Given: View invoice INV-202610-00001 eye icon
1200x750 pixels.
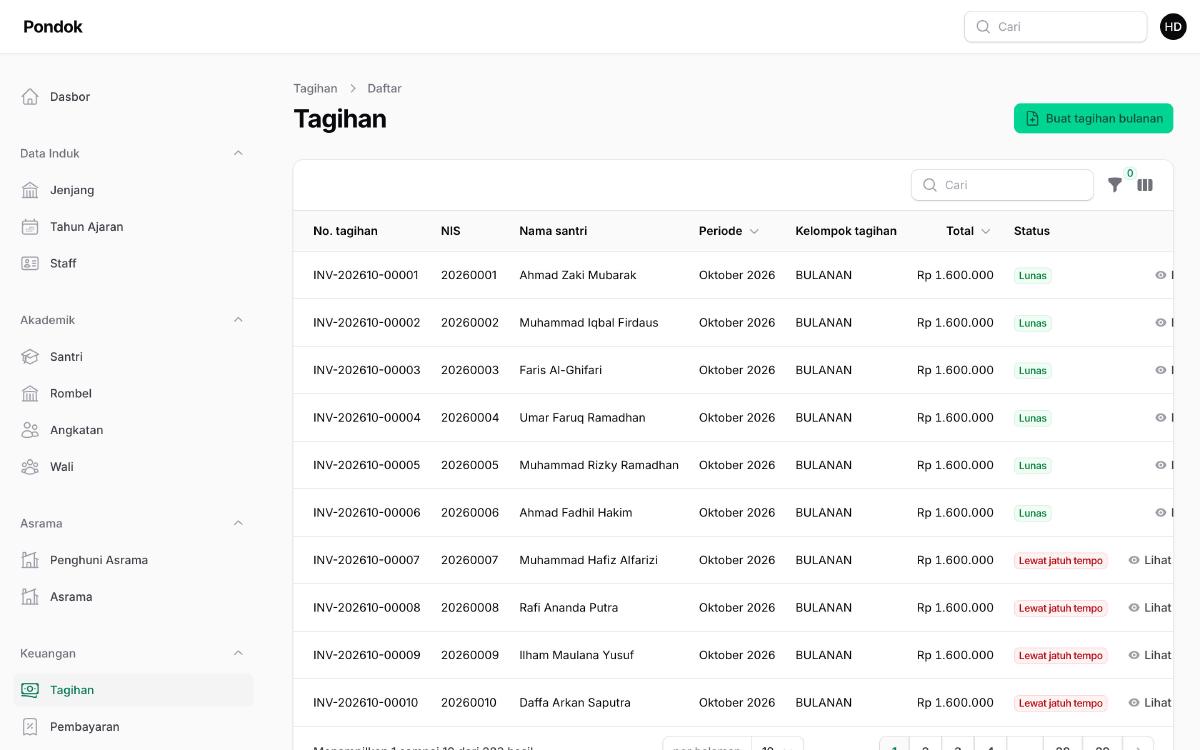Looking at the screenshot, I should pyautogui.click(x=1161, y=275).
